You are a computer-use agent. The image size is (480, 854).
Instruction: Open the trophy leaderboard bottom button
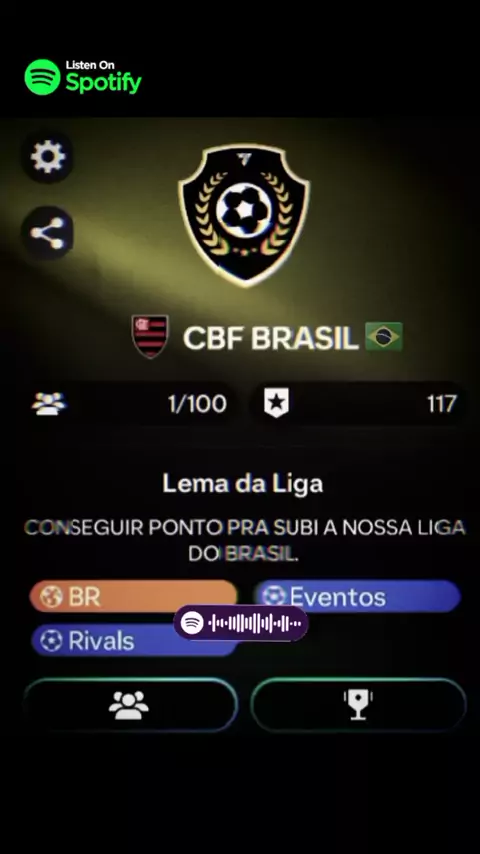tap(359, 705)
